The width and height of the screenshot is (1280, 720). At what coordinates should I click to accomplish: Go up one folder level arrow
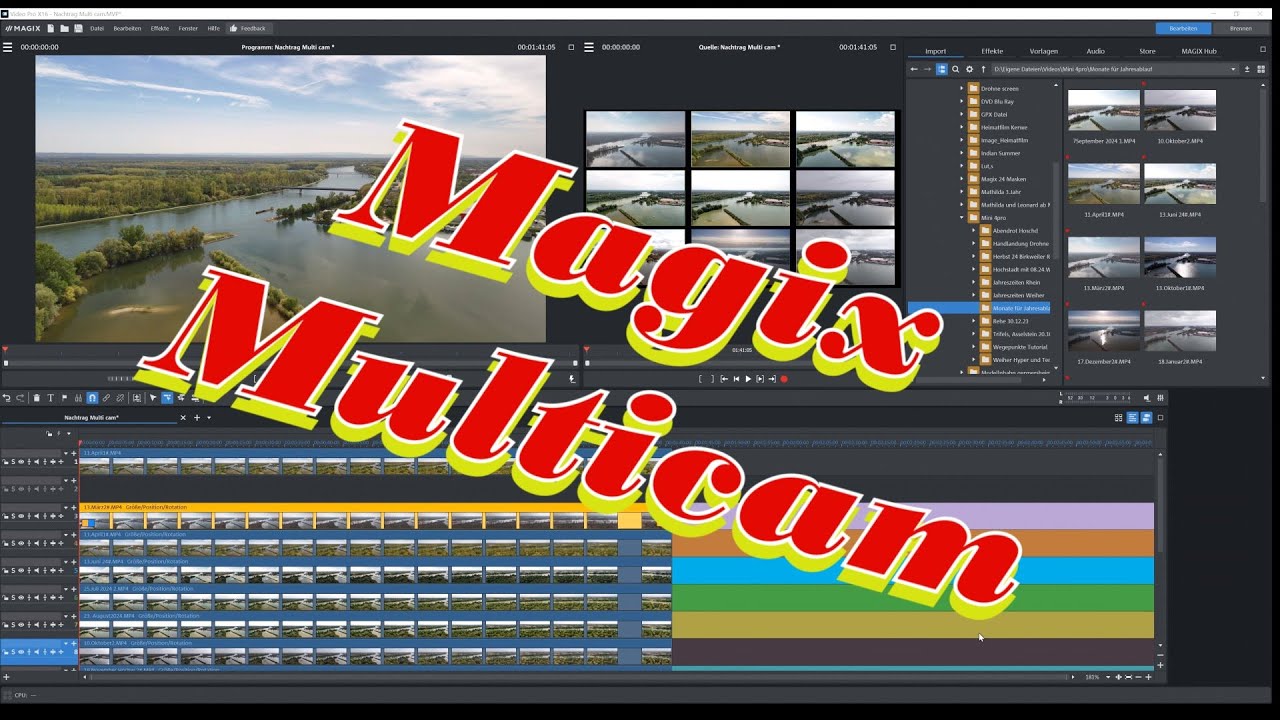click(x=983, y=69)
